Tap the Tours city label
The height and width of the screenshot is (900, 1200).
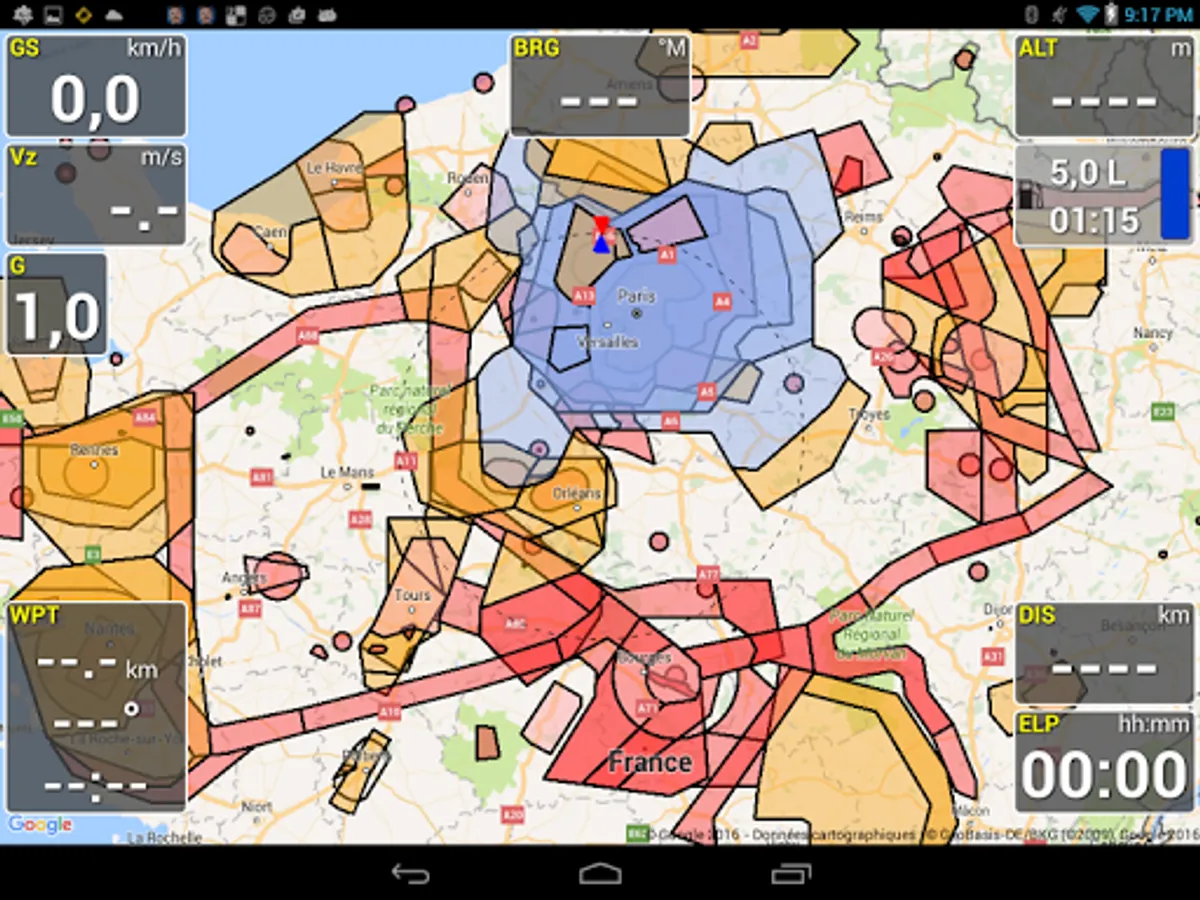tap(413, 595)
